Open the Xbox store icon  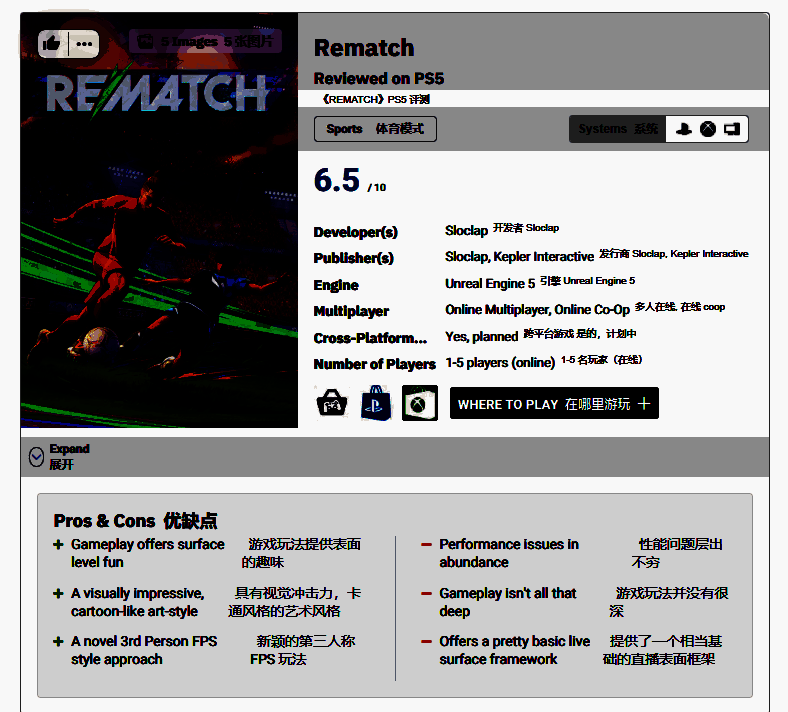420,403
